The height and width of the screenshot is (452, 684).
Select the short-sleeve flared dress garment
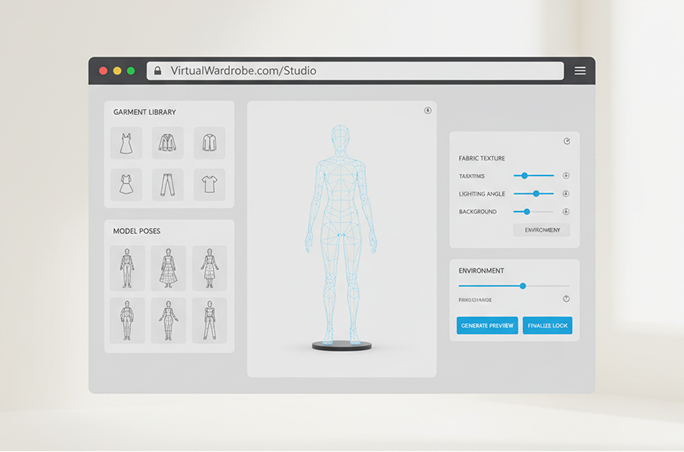126,184
